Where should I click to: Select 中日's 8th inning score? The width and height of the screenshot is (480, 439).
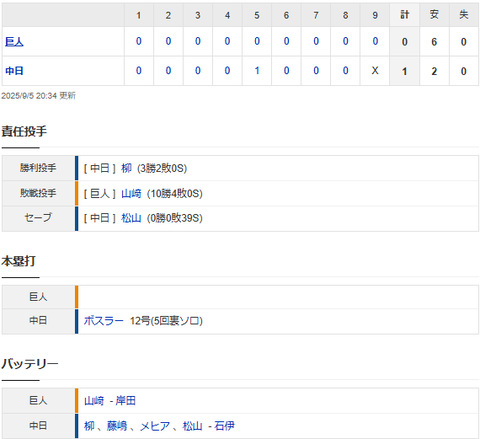tap(345, 71)
